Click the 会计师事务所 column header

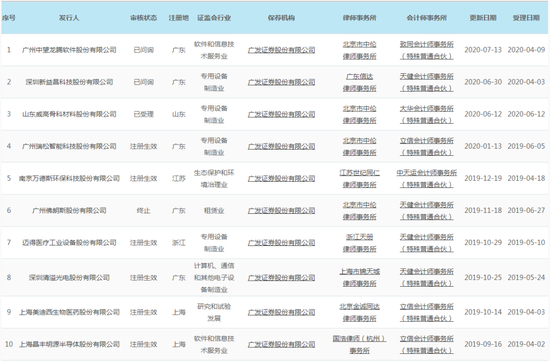click(427, 18)
